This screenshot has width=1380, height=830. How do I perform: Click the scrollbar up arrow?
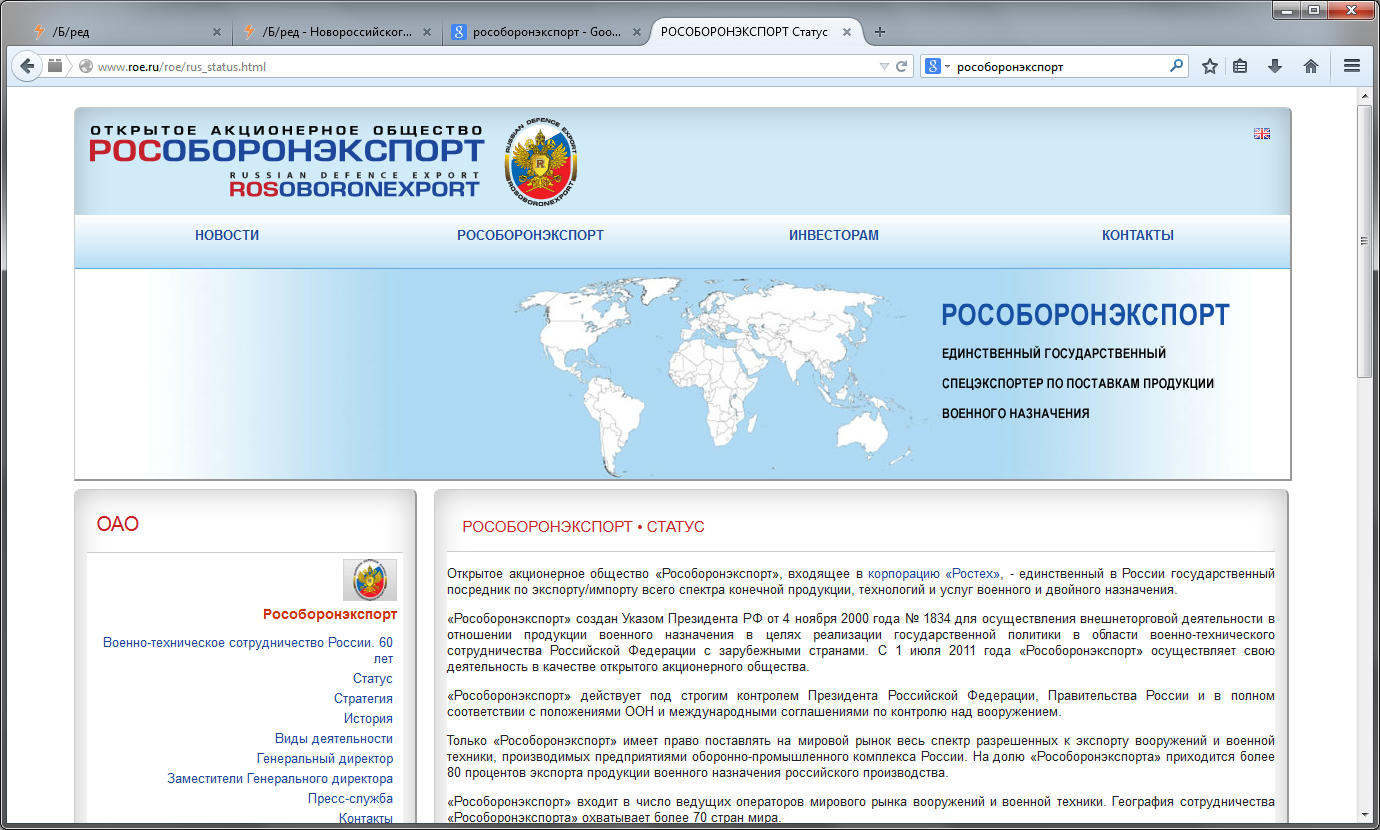coord(1365,95)
